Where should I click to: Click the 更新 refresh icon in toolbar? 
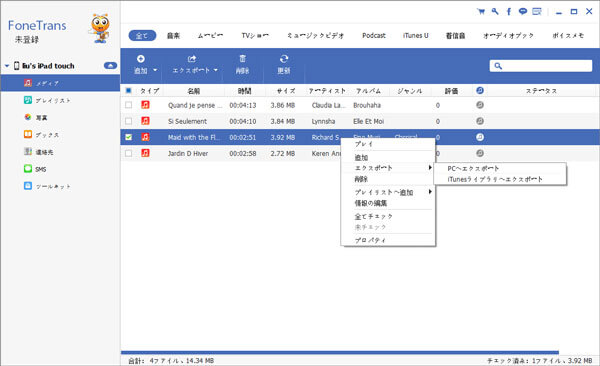click(x=284, y=59)
